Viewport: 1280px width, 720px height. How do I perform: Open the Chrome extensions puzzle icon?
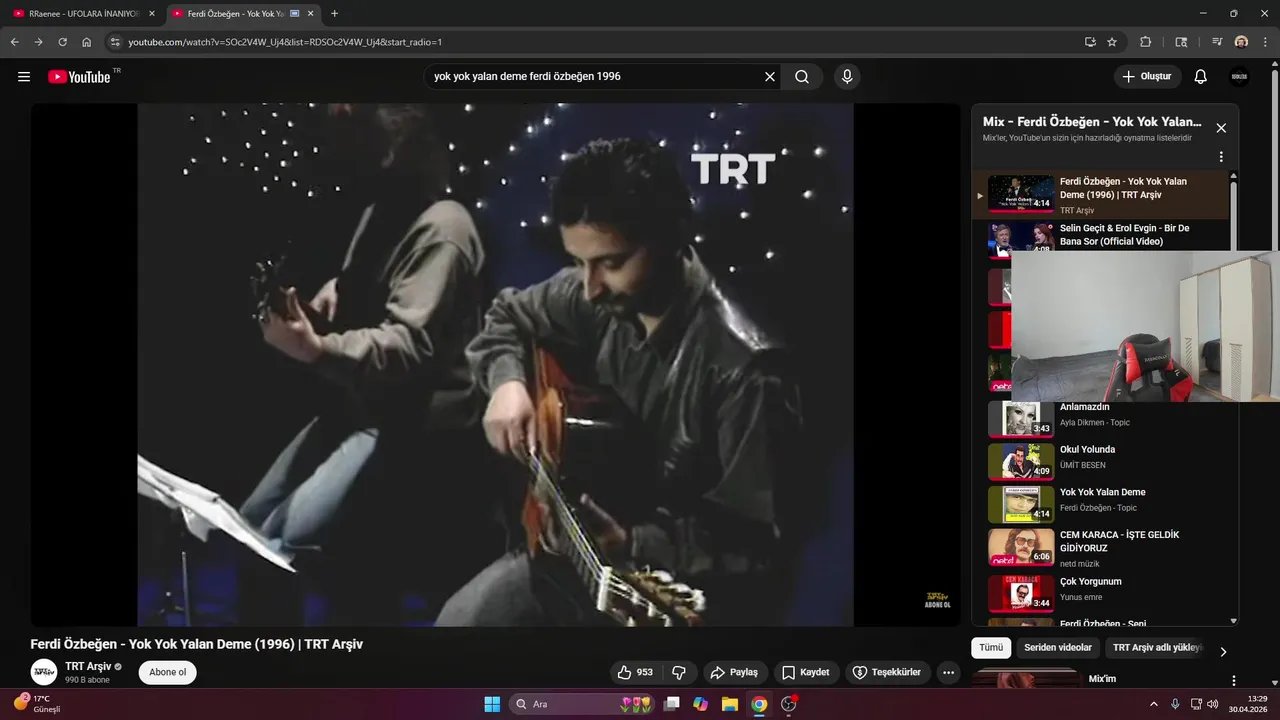(1146, 42)
